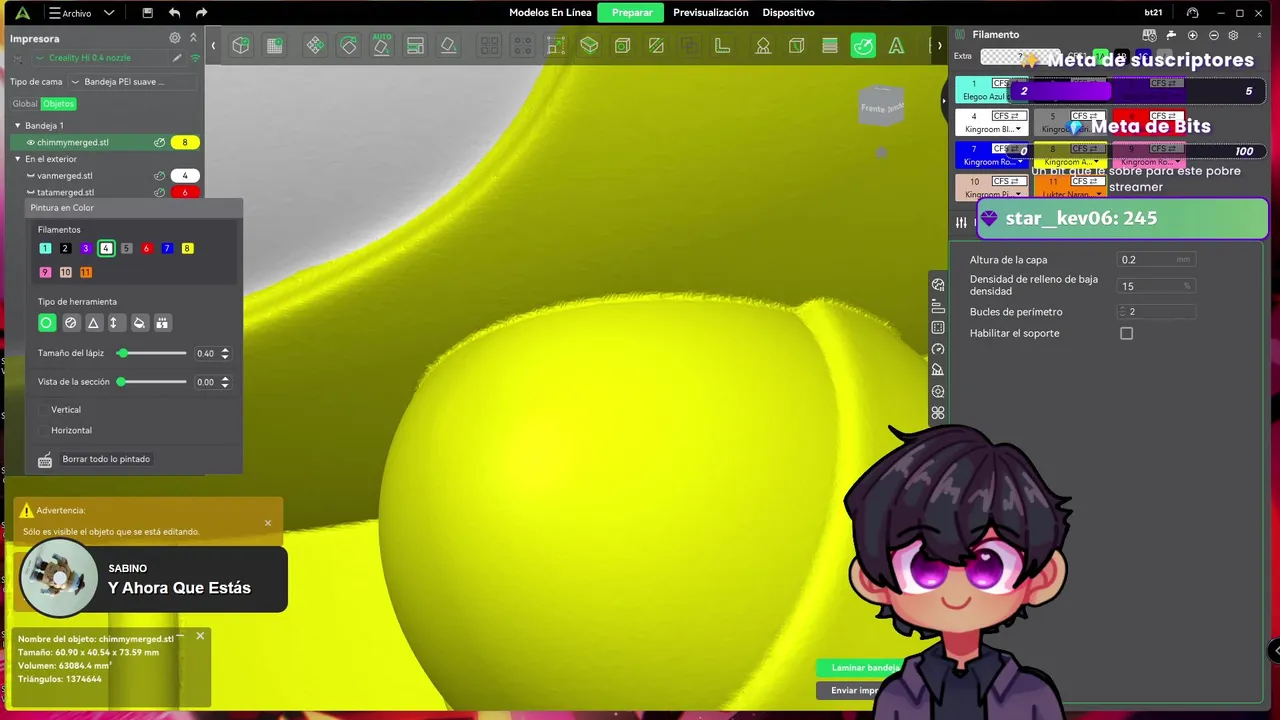Switch to the Preparar tab

[632, 13]
